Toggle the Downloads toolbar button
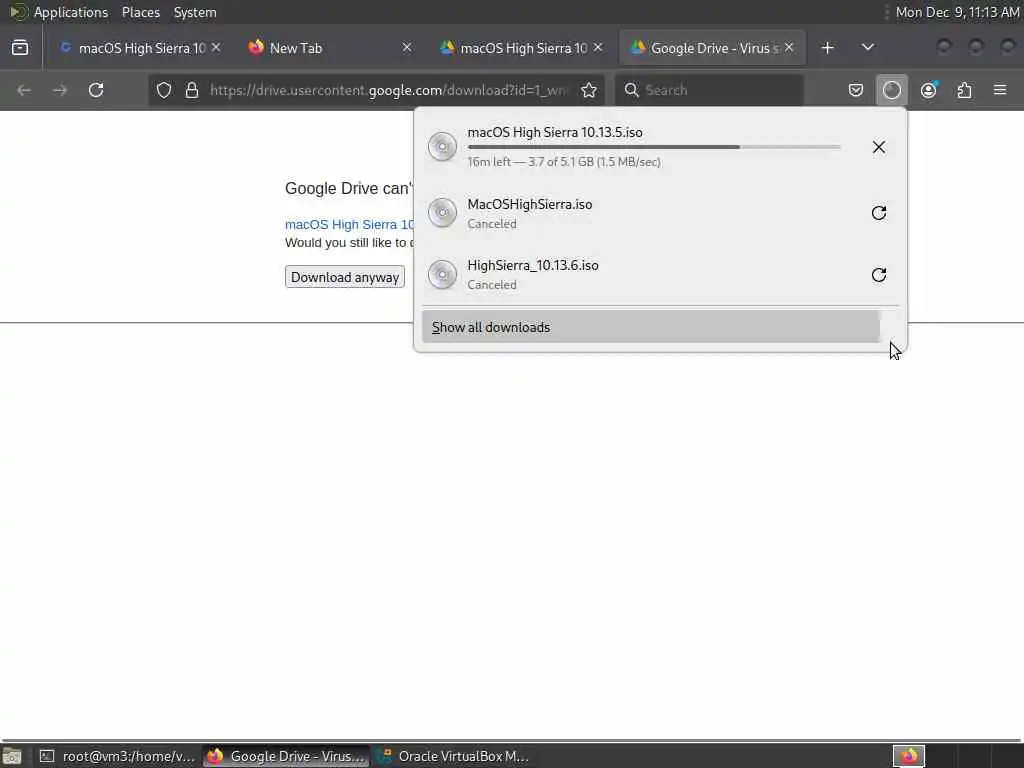Image resolution: width=1024 pixels, height=768 pixels. [892, 90]
